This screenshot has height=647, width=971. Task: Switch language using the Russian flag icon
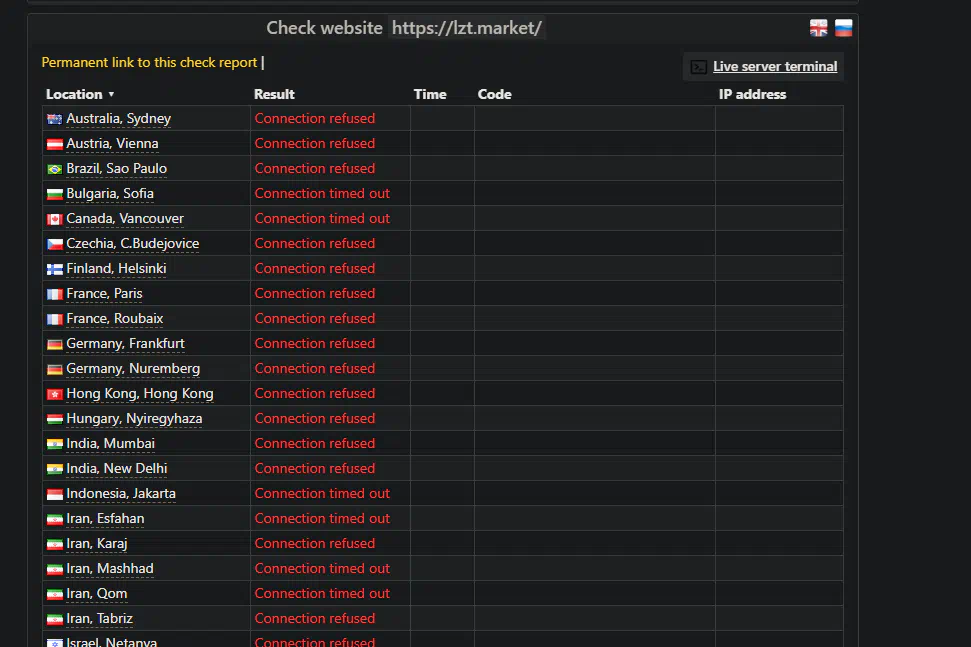point(843,28)
